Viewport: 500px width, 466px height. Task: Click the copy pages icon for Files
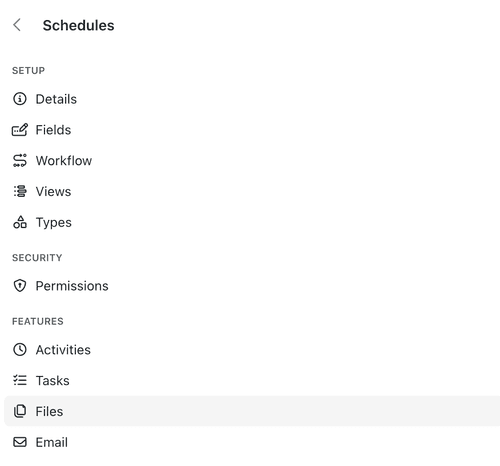point(20,411)
